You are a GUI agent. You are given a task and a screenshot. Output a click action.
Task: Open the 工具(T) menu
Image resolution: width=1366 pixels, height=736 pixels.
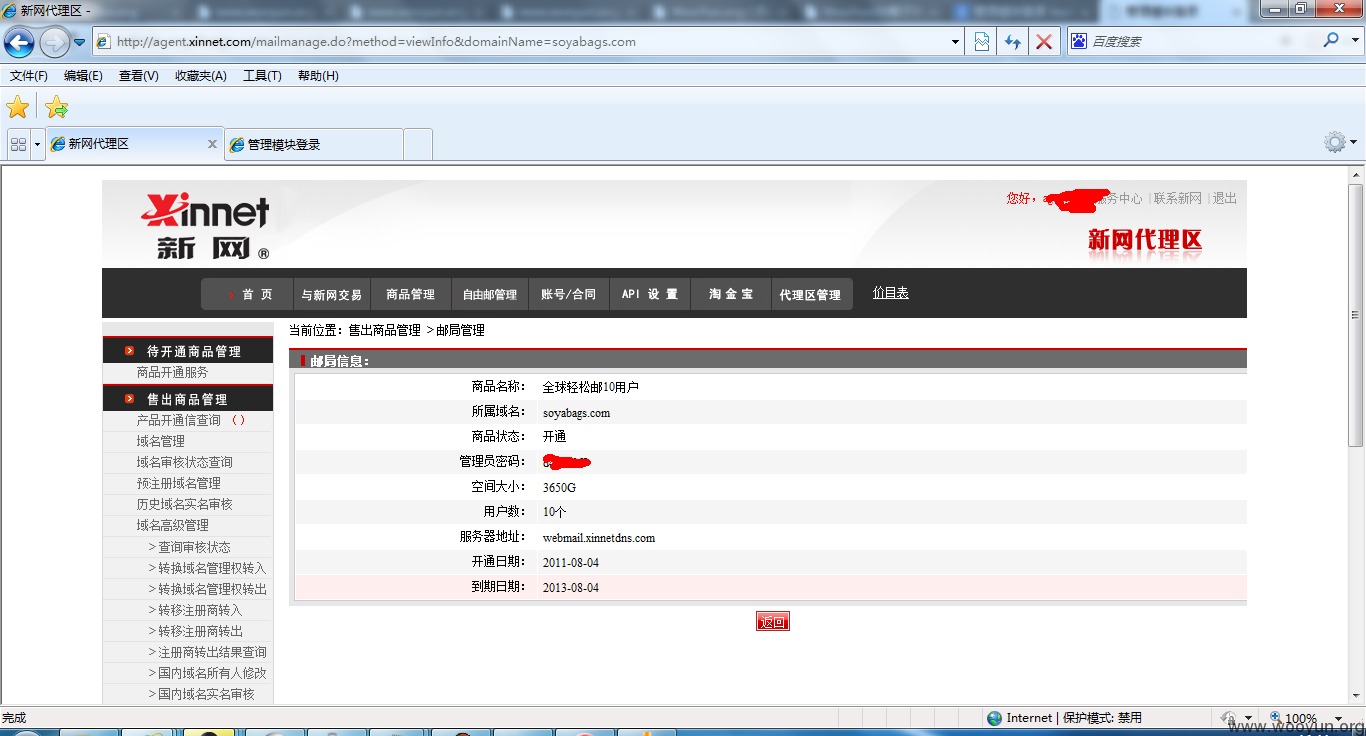point(262,76)
